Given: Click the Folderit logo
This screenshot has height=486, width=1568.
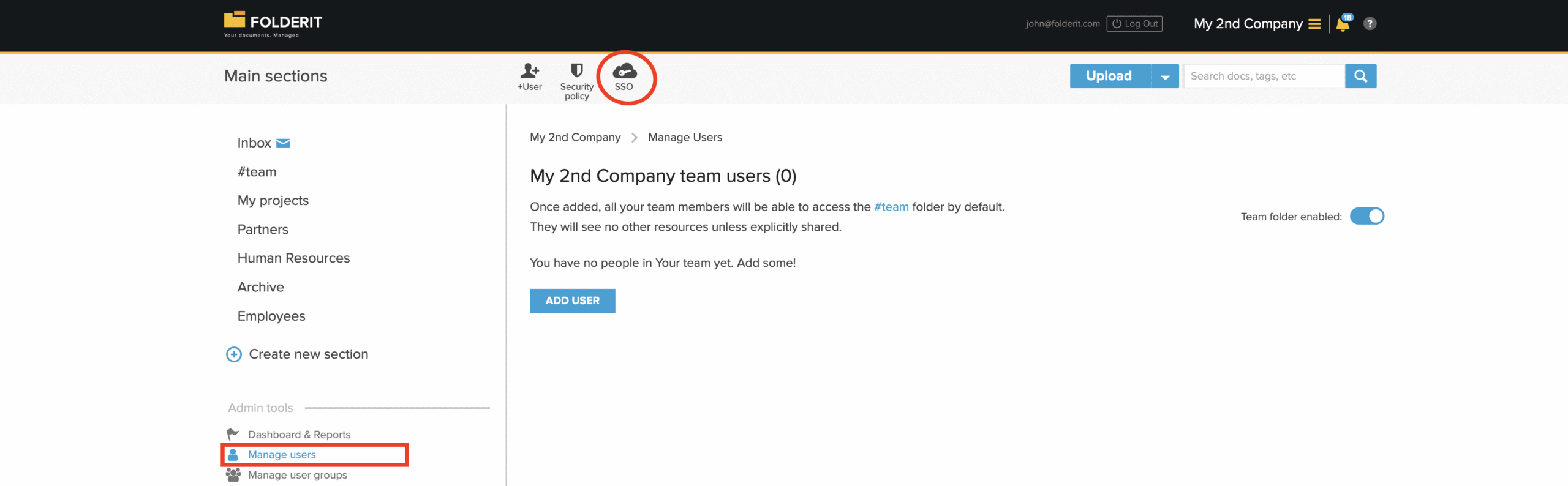Looking at the screenshot, I should pyautogui.click(x=273, y=24).
